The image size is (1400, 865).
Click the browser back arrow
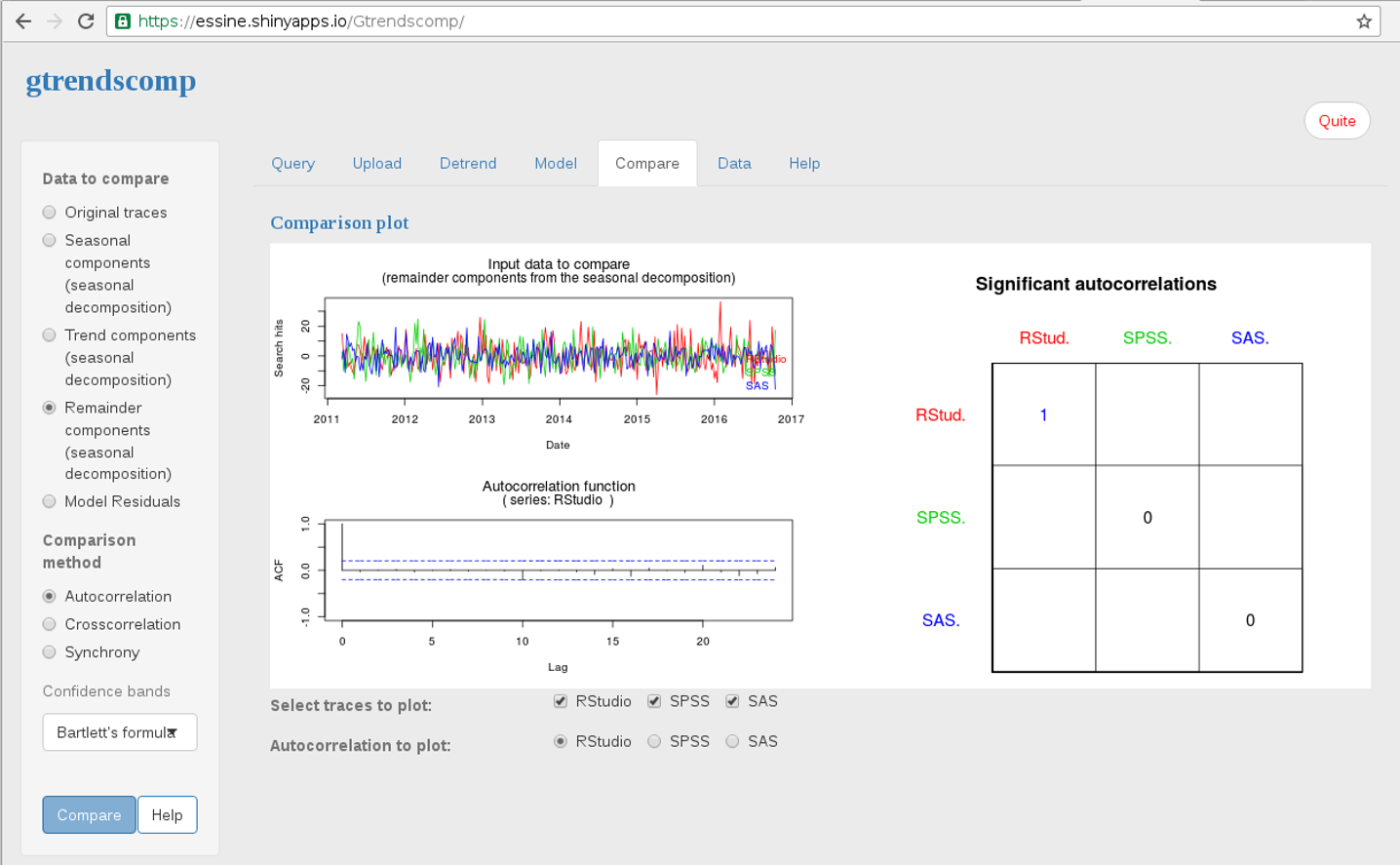point(23,21)
